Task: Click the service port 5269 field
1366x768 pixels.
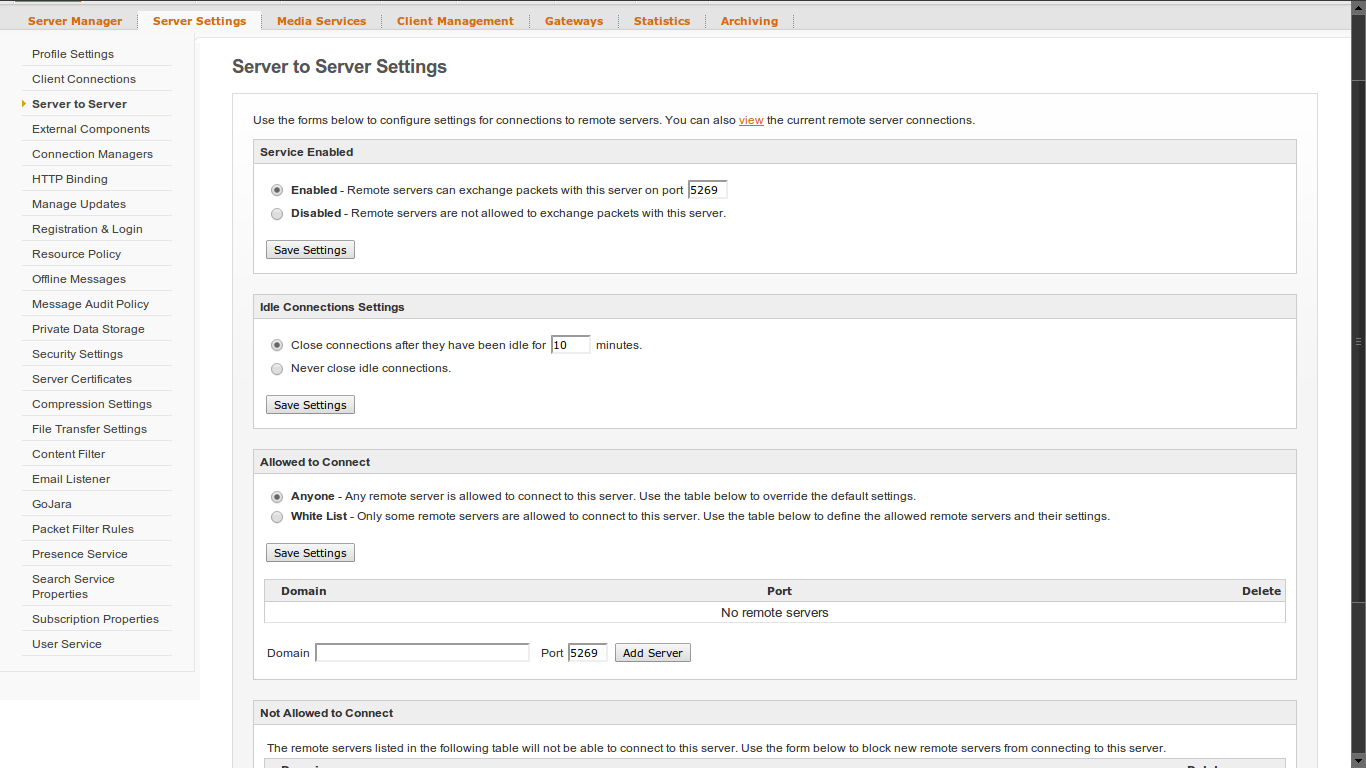Action: pos(708,190)
